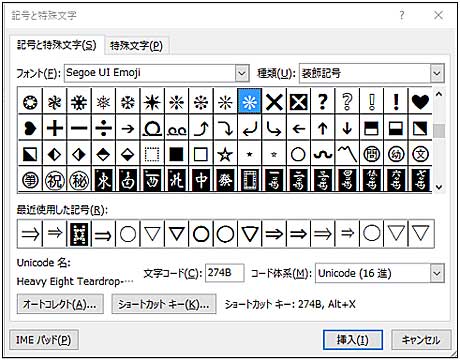
Task: Select the boxed X cross mark symbol
Action: [x=298, y=102]
